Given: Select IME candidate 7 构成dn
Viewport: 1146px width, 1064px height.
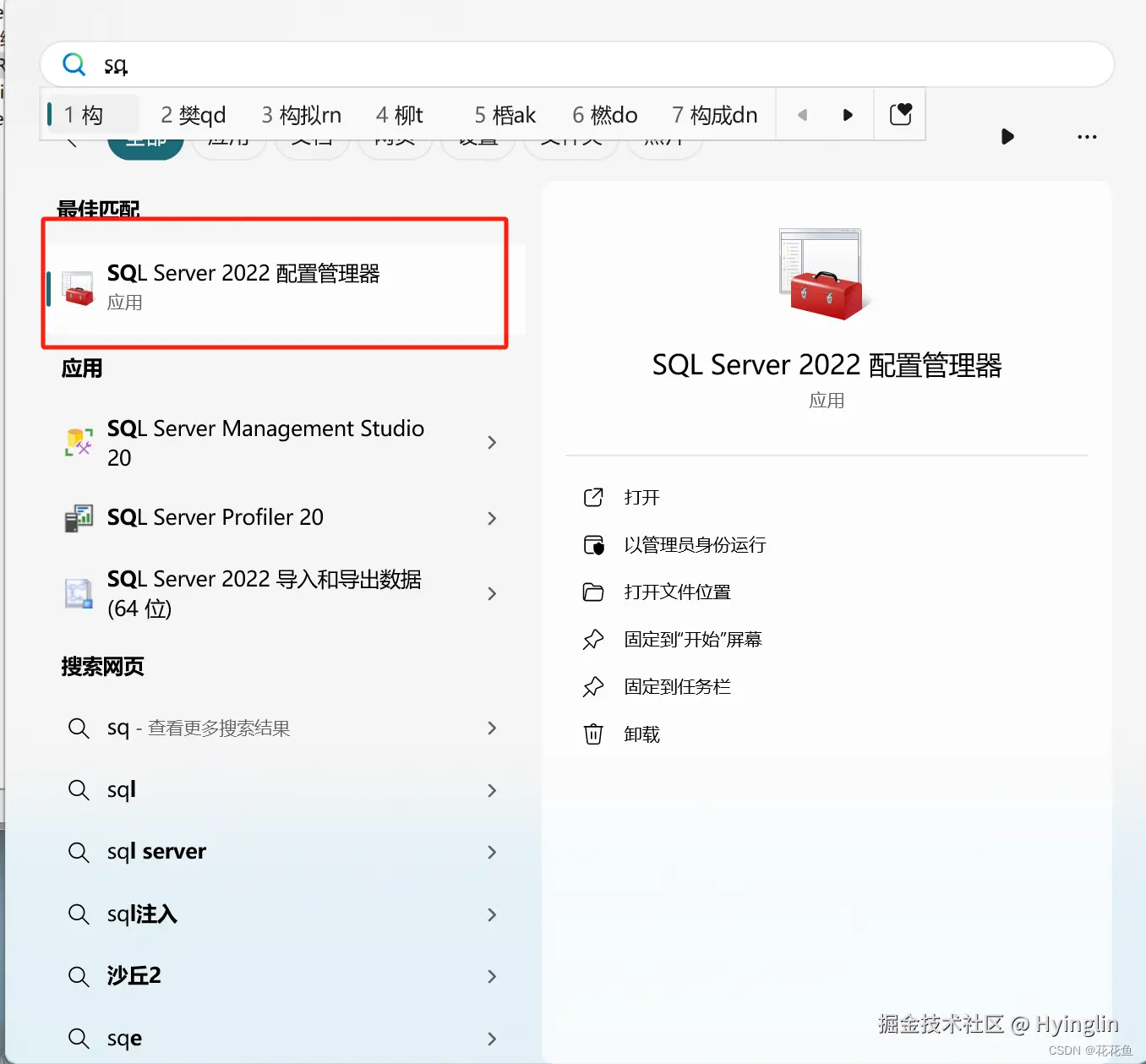Looking at the screenshot, I should (x=715, y=115).
